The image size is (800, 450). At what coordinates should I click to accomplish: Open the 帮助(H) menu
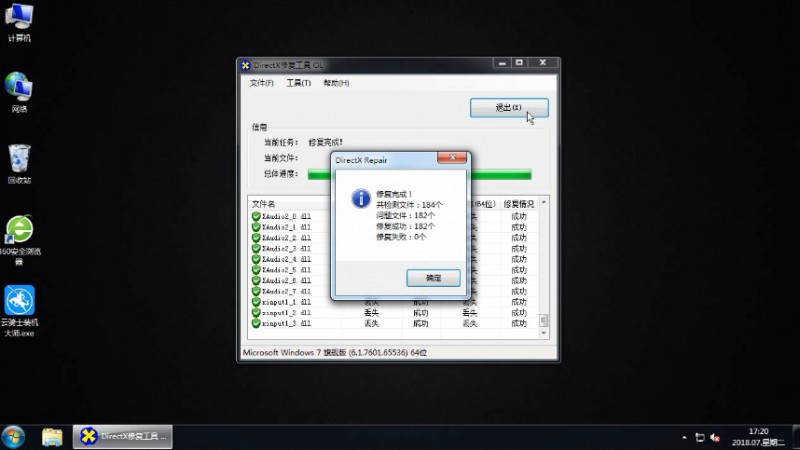(336, 83)
